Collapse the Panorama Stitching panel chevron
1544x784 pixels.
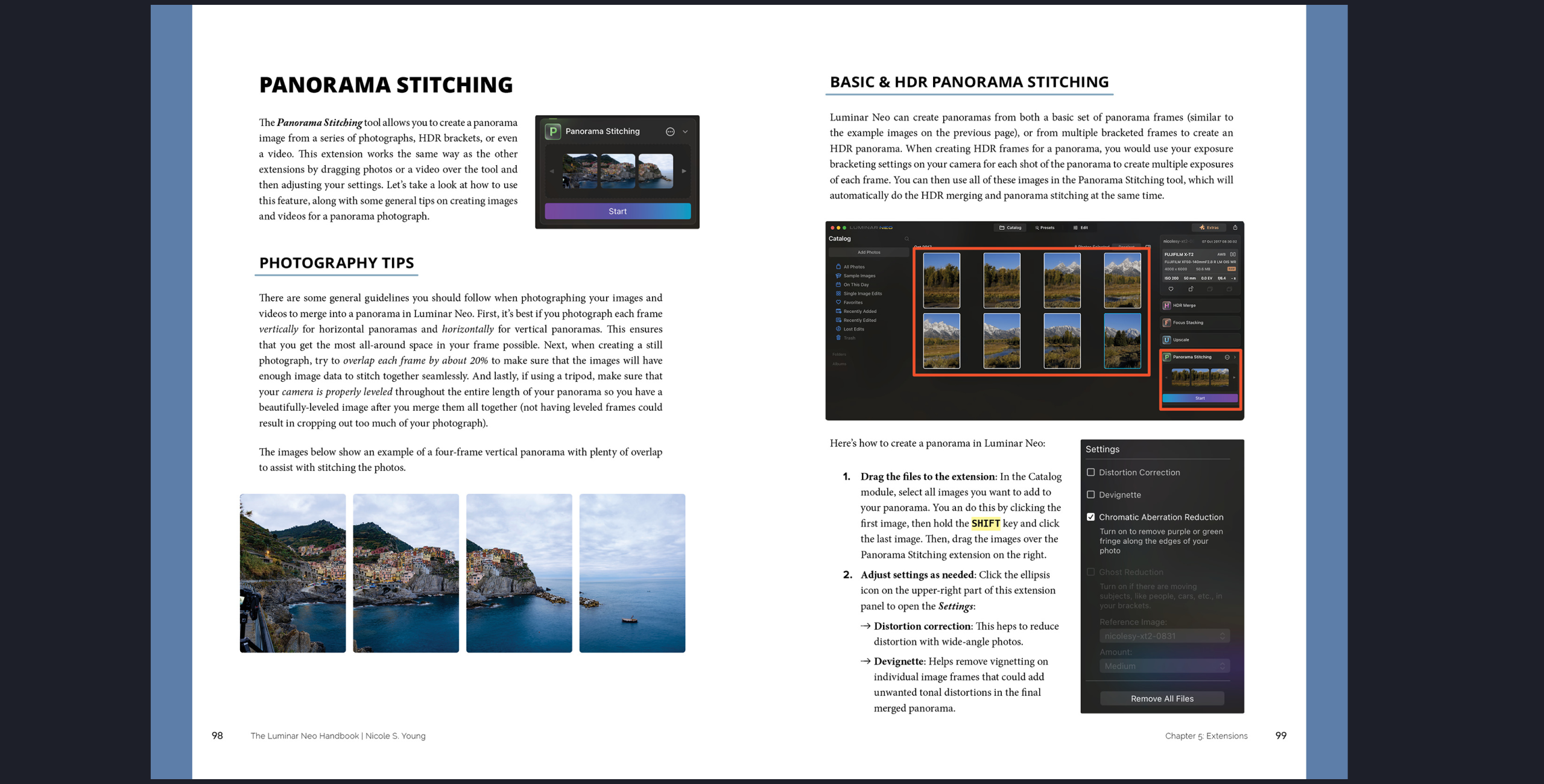[685, 131]
